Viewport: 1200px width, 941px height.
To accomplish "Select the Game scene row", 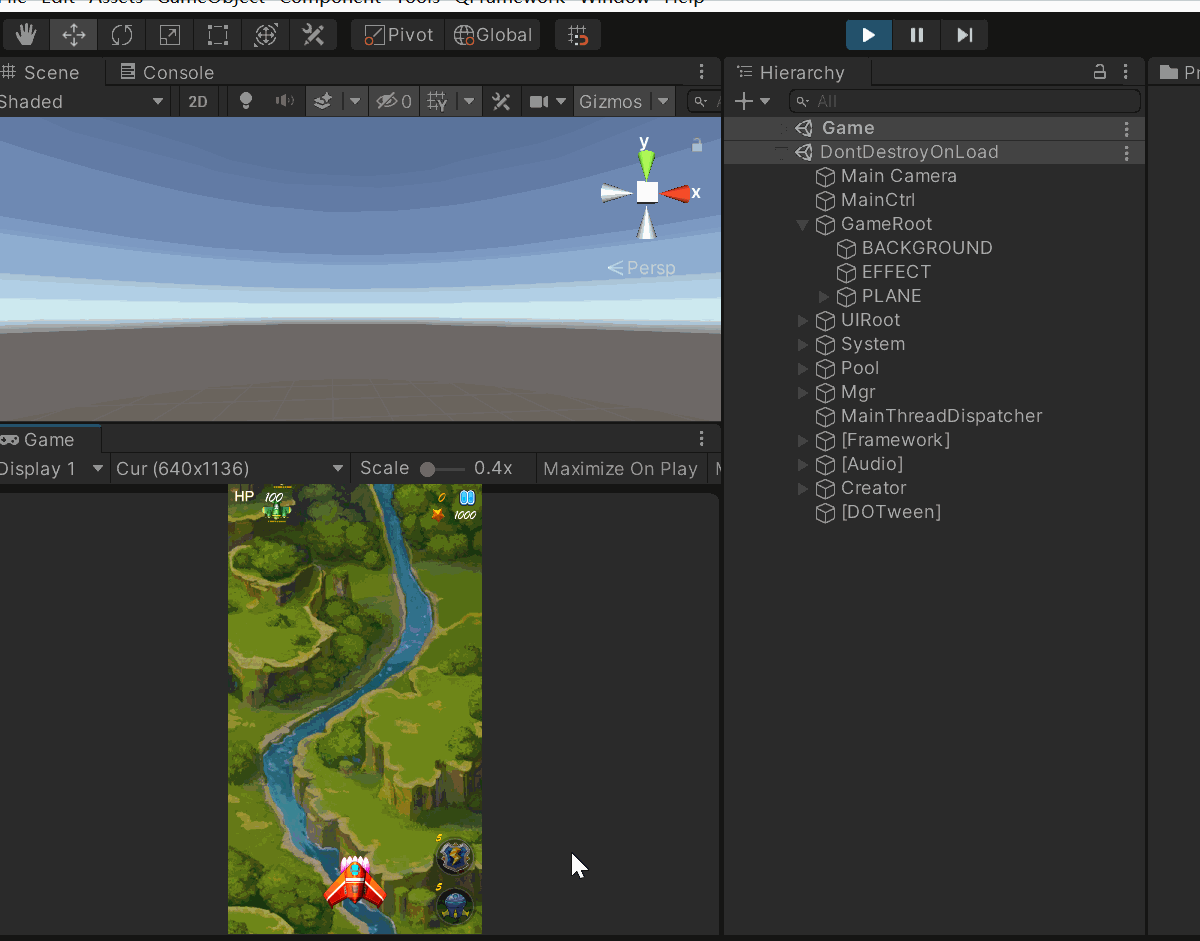I will tap(935, 128).
